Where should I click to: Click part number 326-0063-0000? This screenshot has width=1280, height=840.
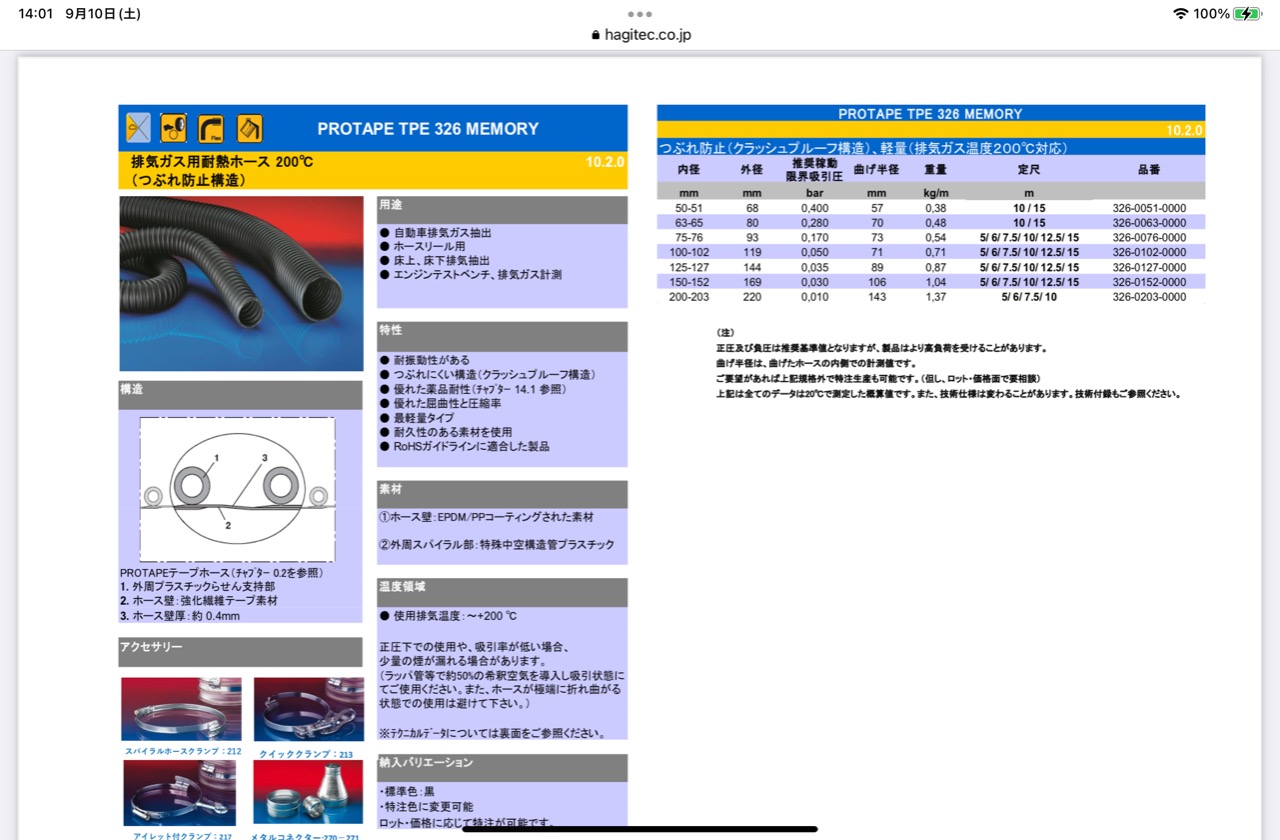(1149, 223)
